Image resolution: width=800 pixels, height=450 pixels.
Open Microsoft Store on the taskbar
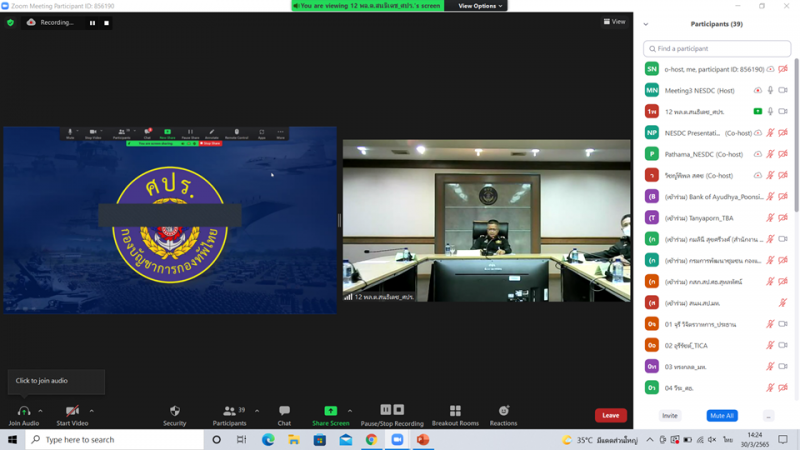tap(320, 439)
